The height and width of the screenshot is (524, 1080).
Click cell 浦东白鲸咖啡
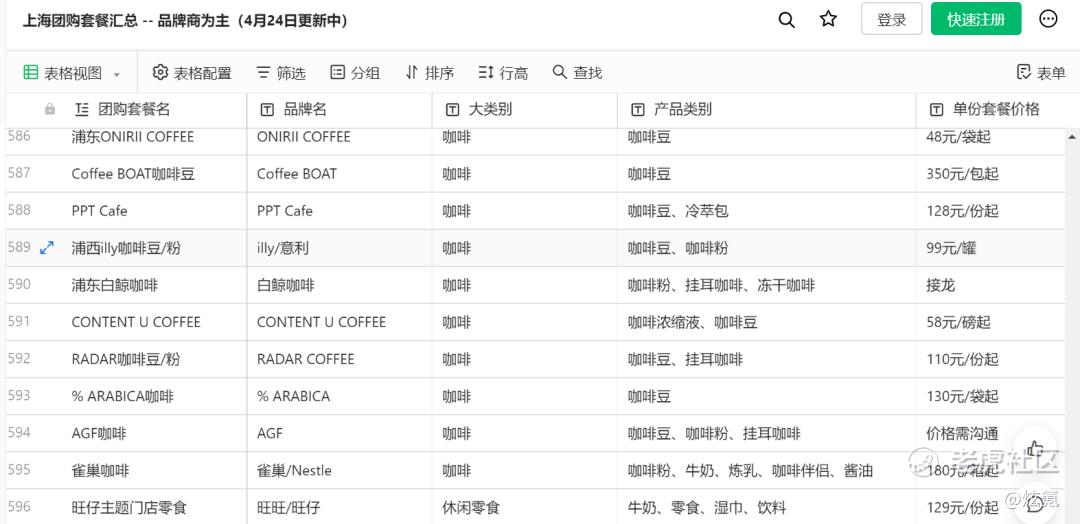tap(114, 286)
